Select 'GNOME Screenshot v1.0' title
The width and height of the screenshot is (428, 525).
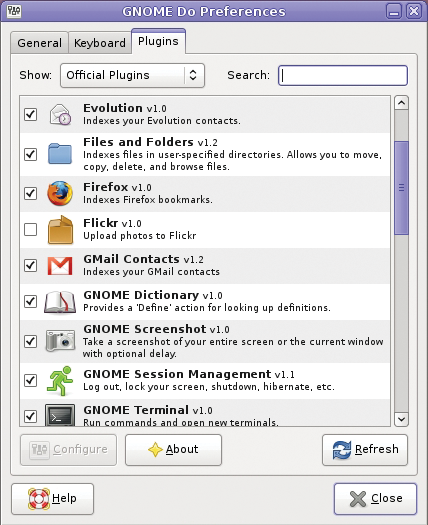point(156,329)
